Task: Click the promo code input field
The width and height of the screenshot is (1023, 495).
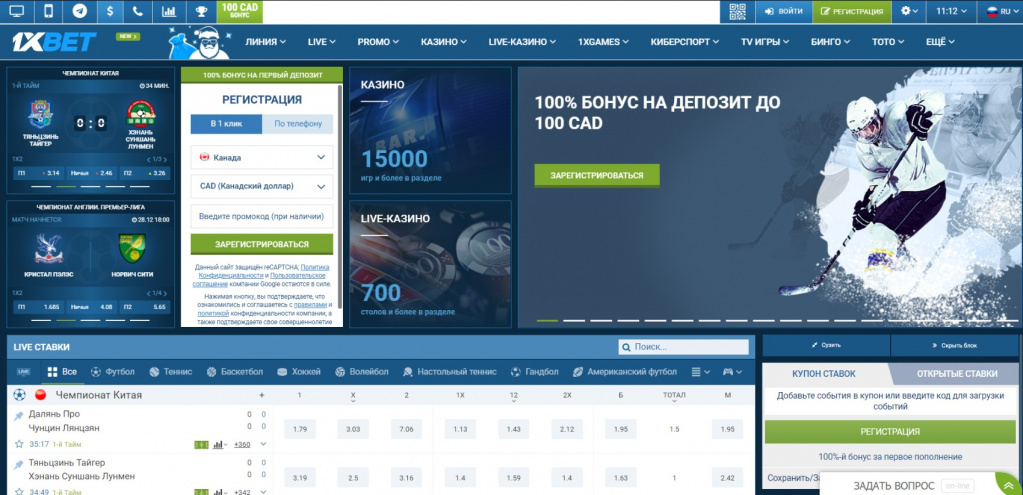Action: click(262, 216)
